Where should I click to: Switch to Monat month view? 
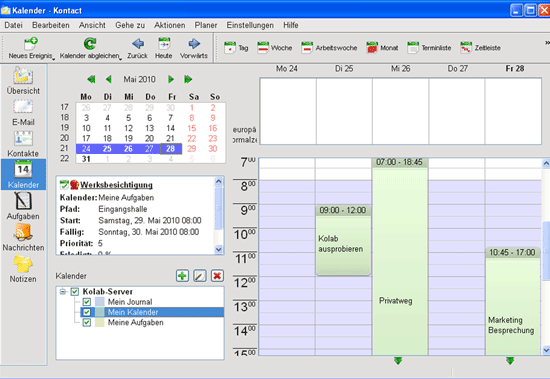click(x=382, y=48)
